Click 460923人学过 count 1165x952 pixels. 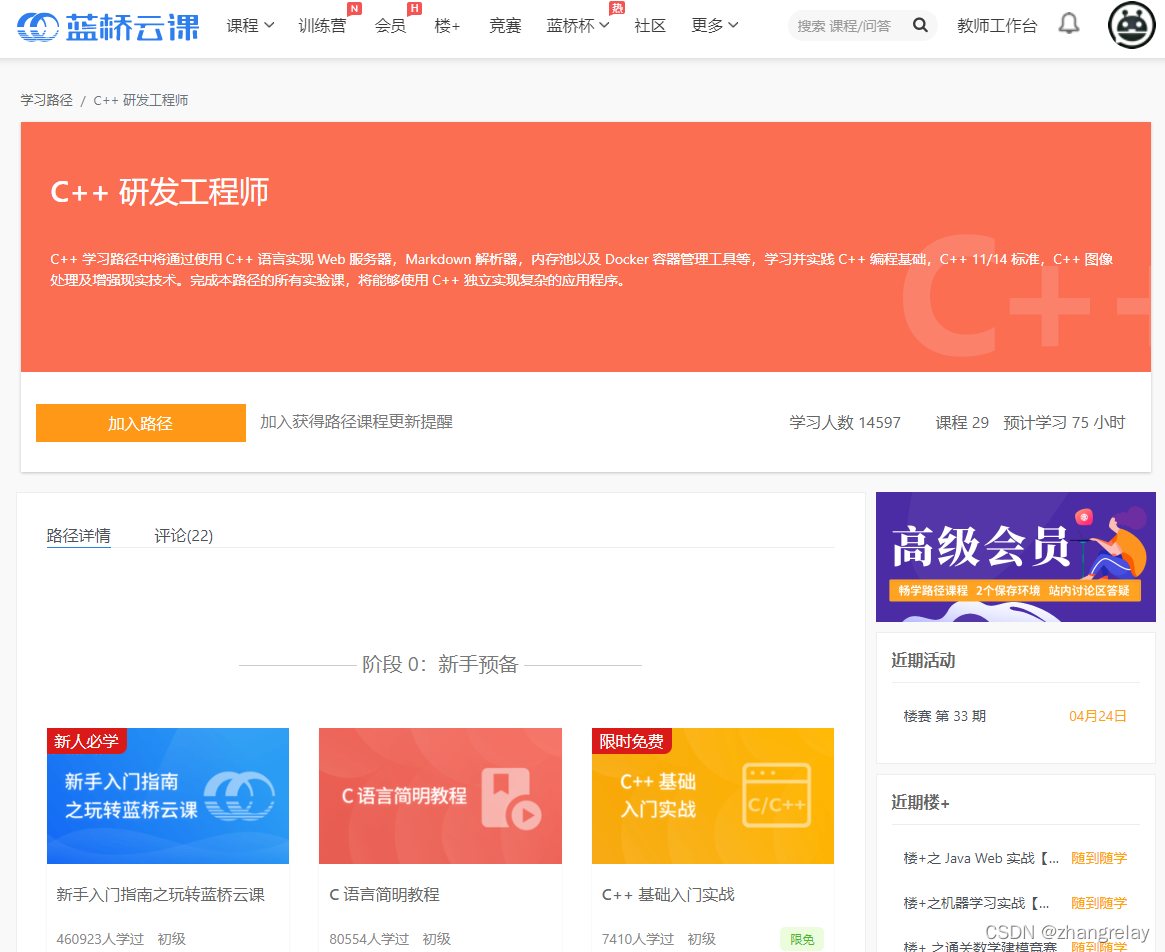coord(100,939)
